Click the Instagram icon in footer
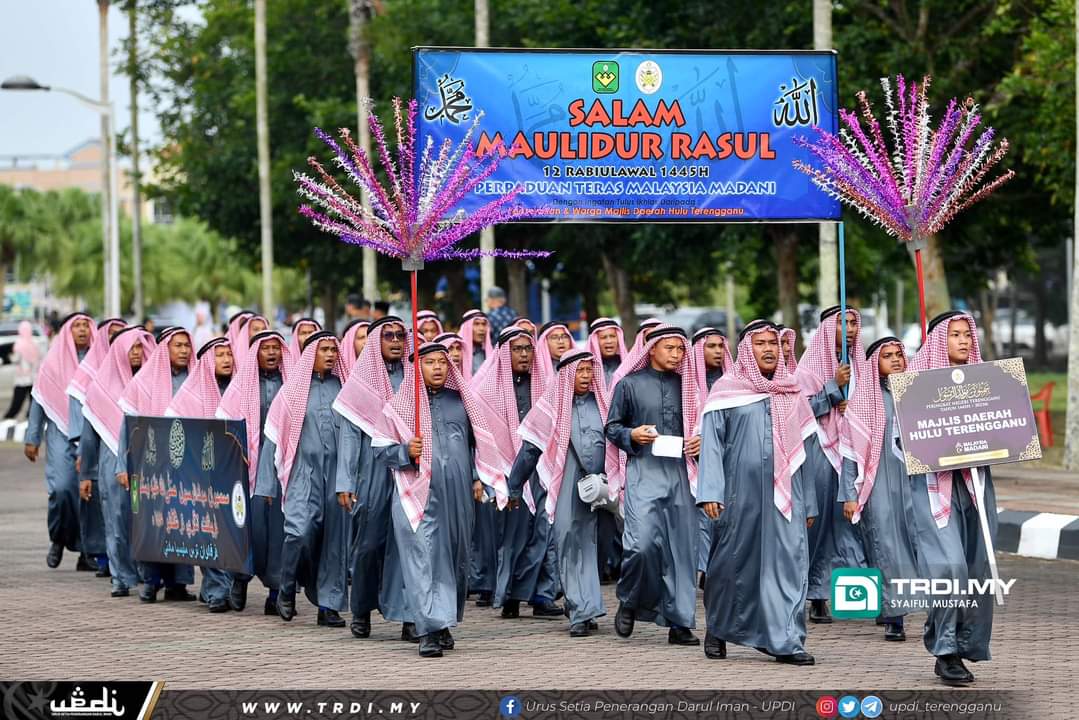 pyautogui.click(x=826, y=706)
